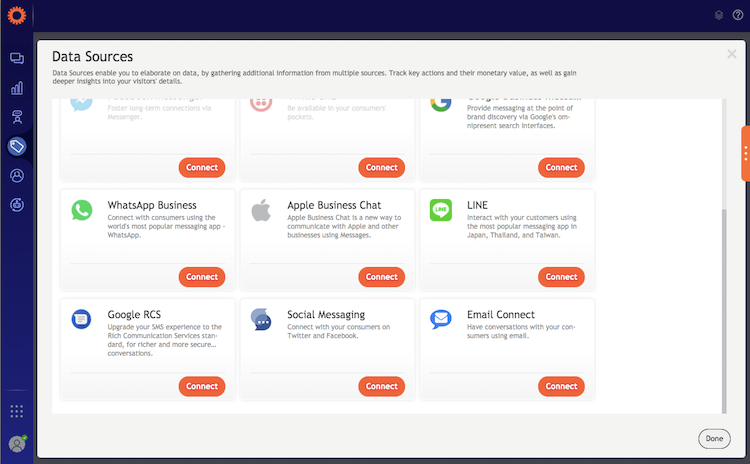Click the green LINE logo icon
The height and width of the screenshot is (464, 750).
(x=441, y=210)
